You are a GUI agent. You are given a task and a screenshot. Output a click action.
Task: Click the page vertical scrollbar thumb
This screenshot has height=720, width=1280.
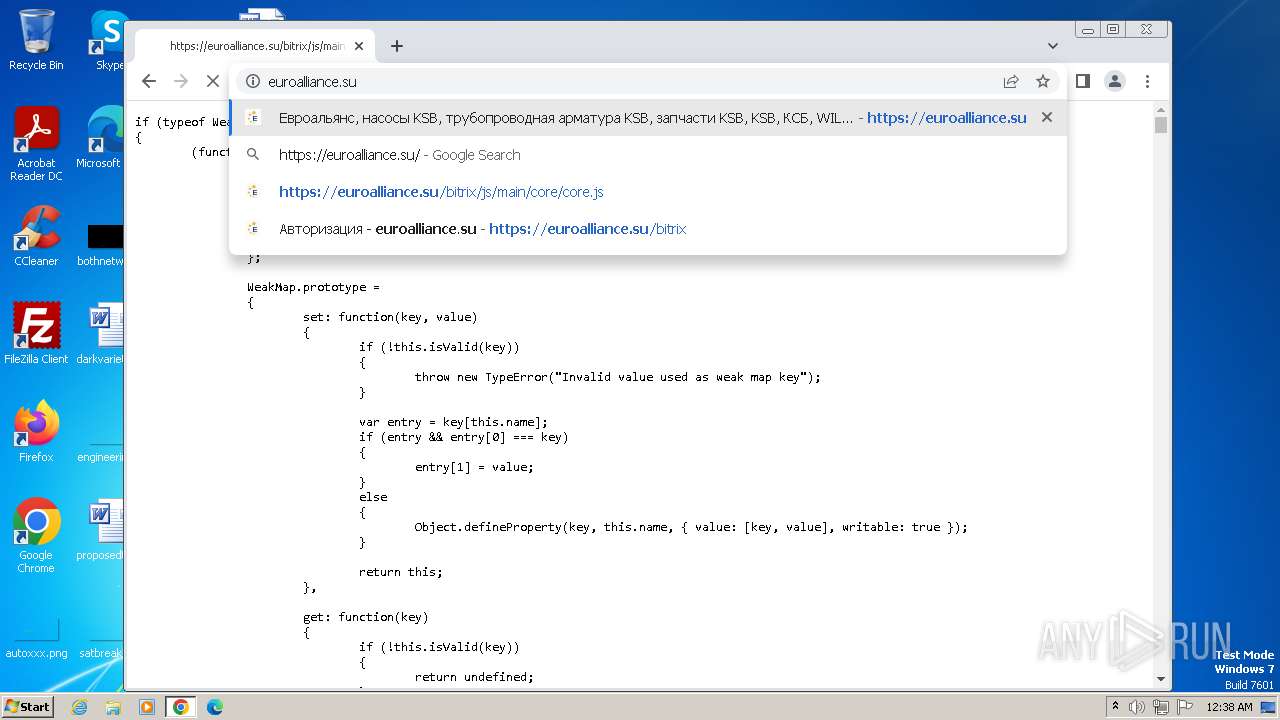click(x=1160, y=125)
